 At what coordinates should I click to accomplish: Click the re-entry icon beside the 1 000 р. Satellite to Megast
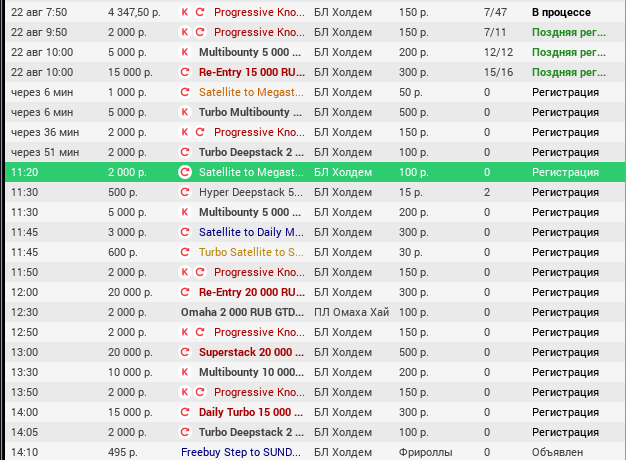click(184, 92)
